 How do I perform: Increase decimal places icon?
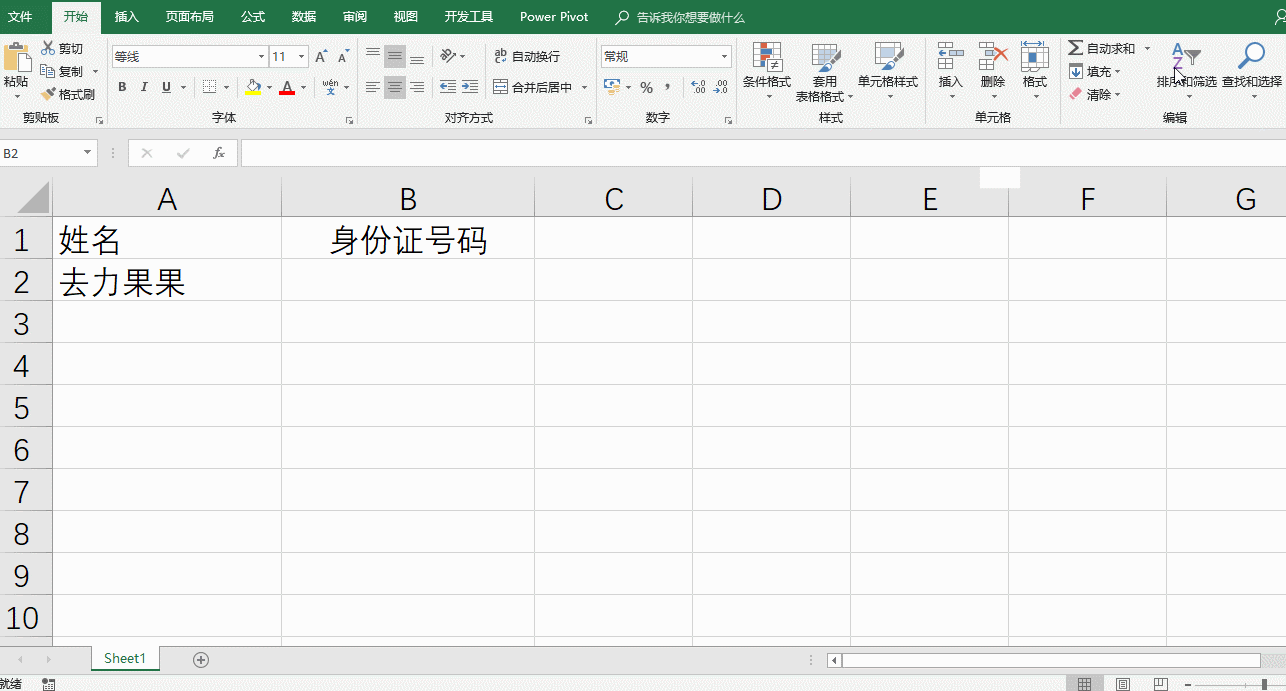point(698,87)
